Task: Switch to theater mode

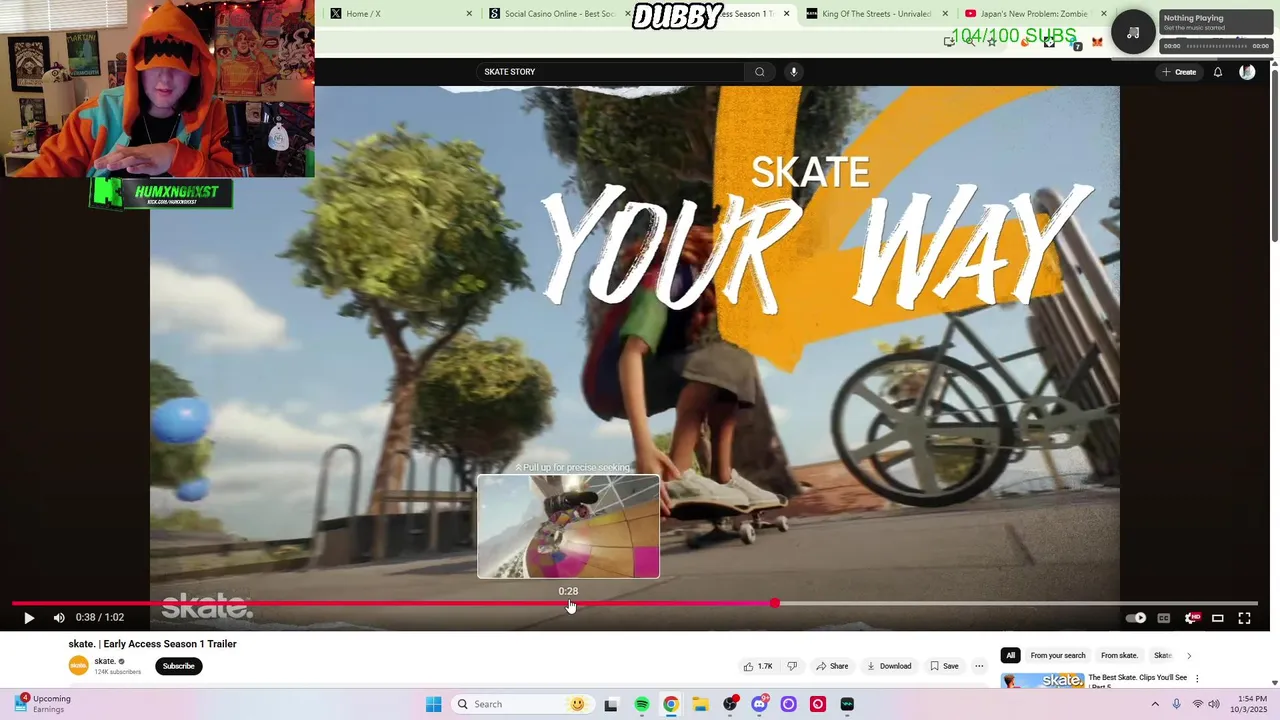Action: pos(1218,618)
